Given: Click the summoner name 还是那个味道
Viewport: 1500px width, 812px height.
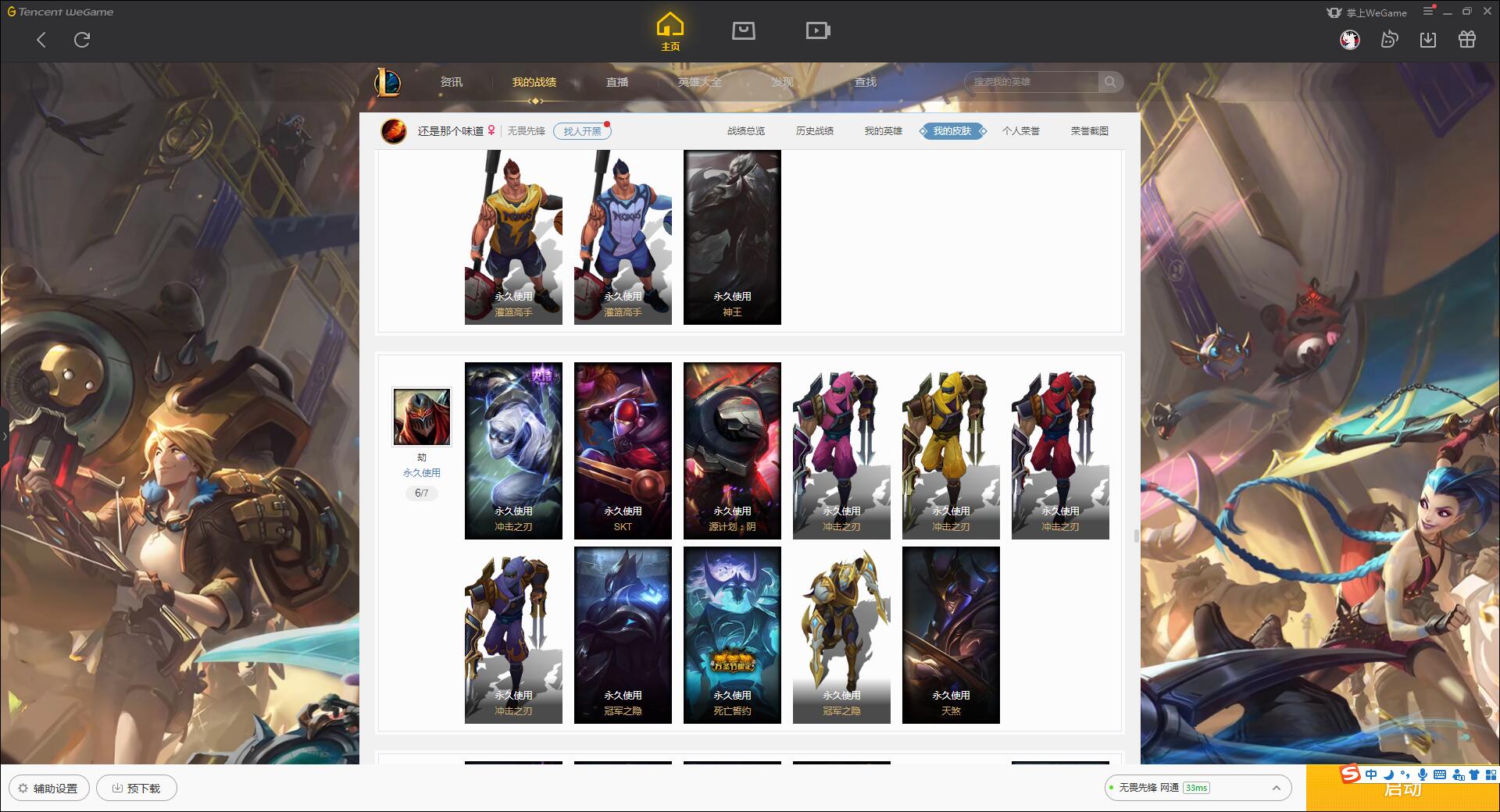Looking at the screenshot, I should tap(451, 131).
